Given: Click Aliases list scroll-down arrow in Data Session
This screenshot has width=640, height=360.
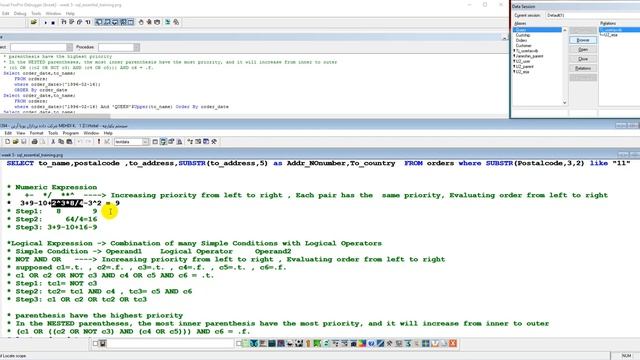Looking at the screenshot, I should [565, 102].
